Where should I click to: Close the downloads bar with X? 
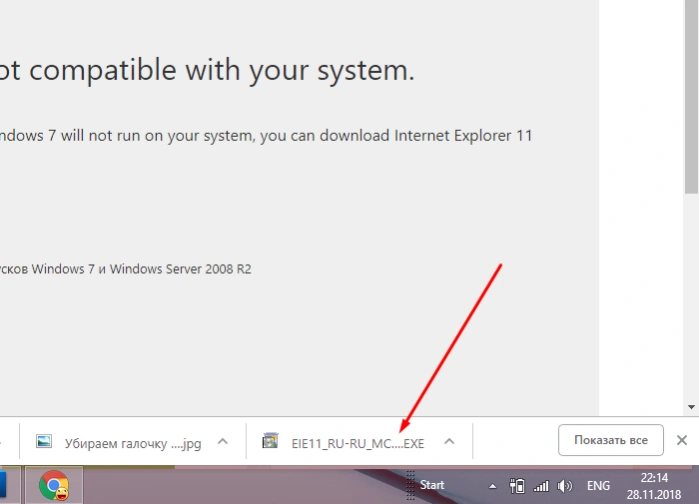(x=682, y=440)
